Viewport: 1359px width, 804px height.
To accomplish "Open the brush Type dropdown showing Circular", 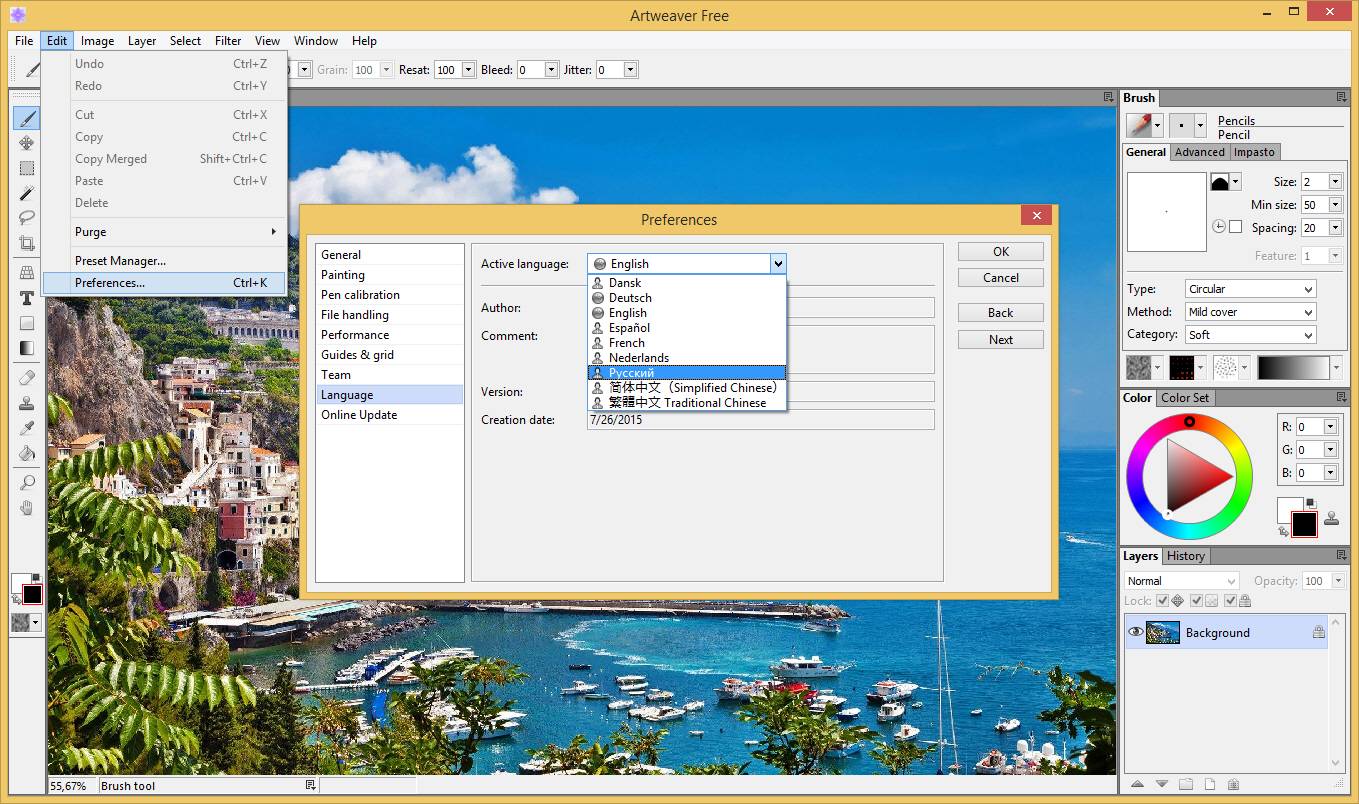I will [x=1250, y=289].
